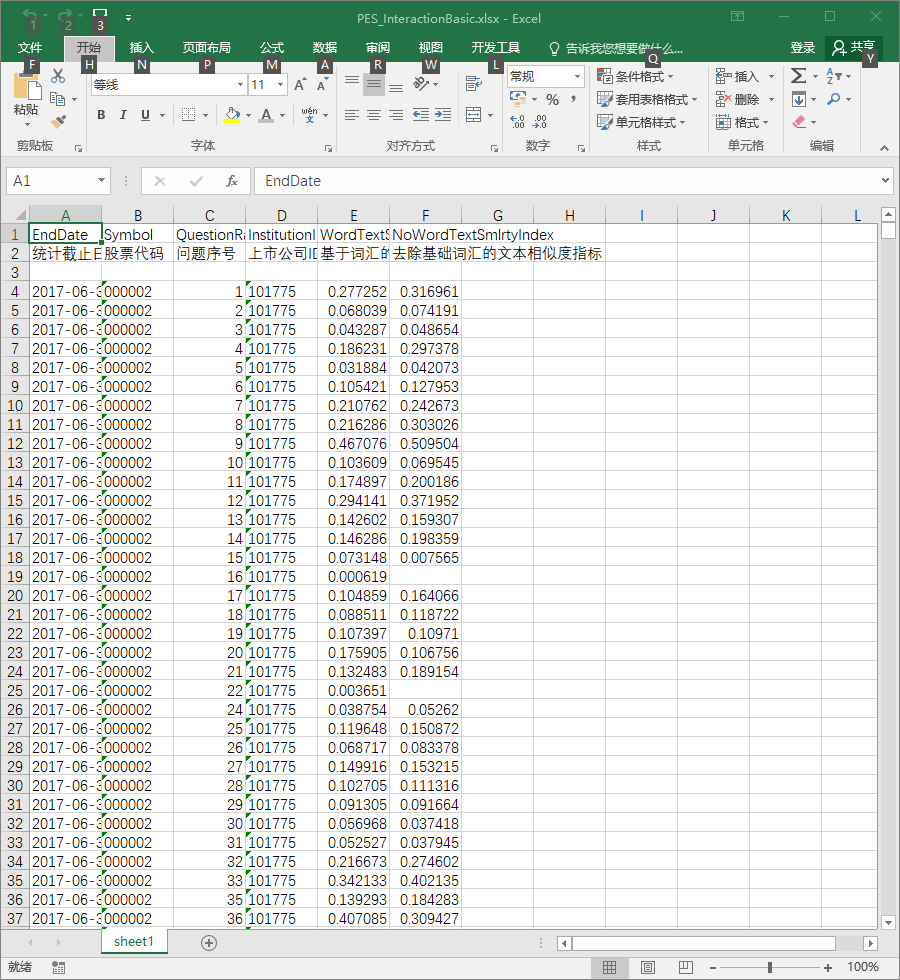Expand the number format dropdown 常规
This screenshot has height=980, width=900.
point(577,77)
